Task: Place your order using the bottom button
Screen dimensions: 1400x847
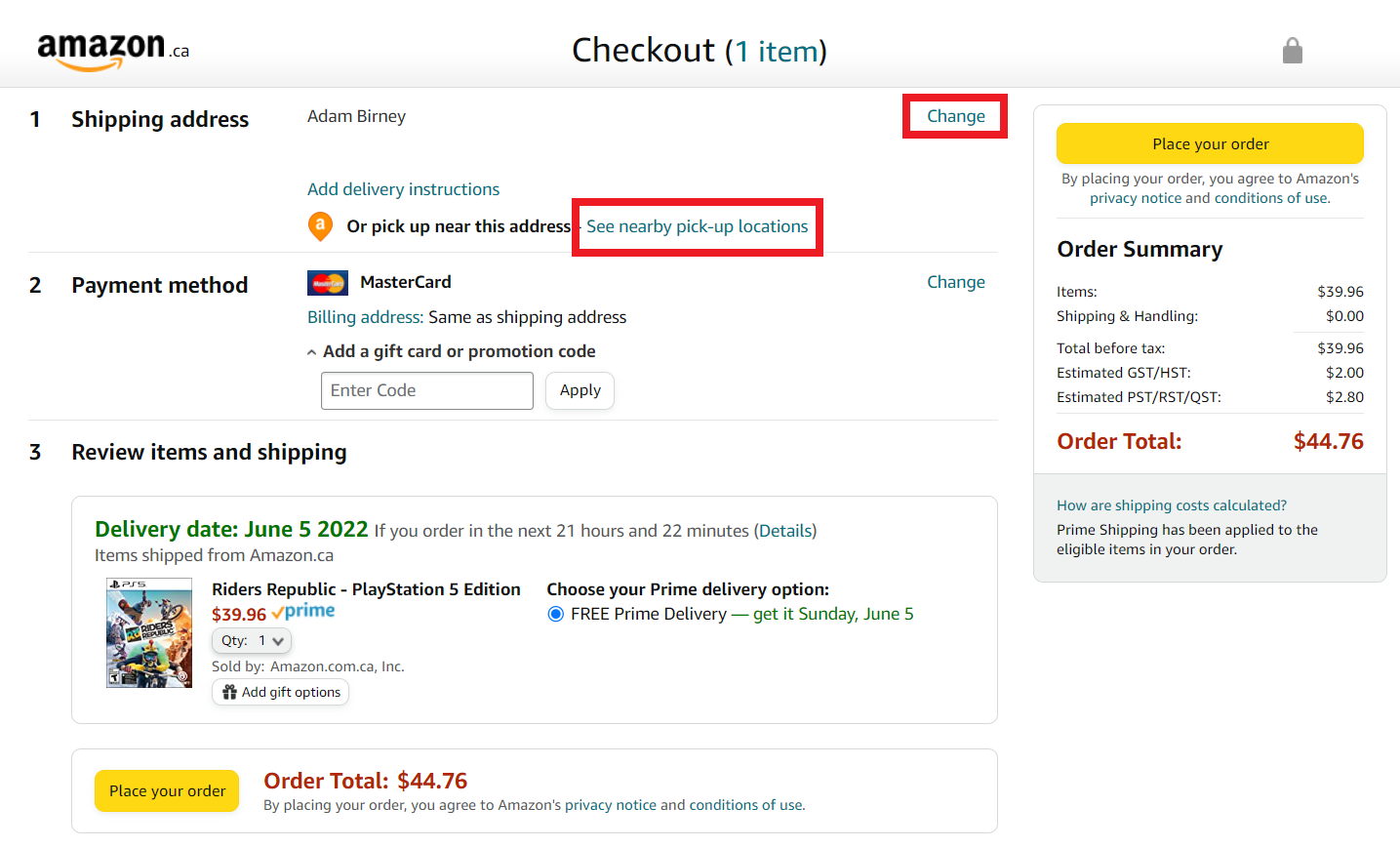Action: (x=166, y=791)
